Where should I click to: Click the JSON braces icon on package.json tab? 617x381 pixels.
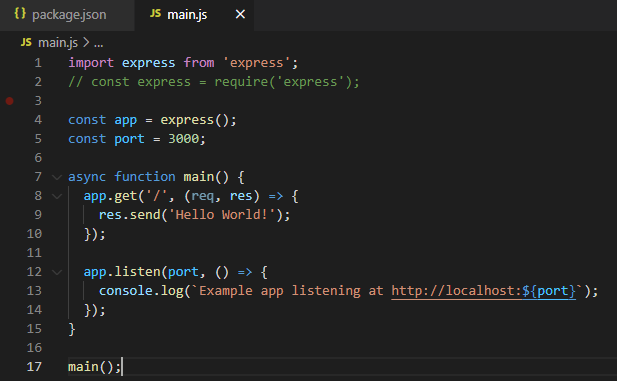20,14
